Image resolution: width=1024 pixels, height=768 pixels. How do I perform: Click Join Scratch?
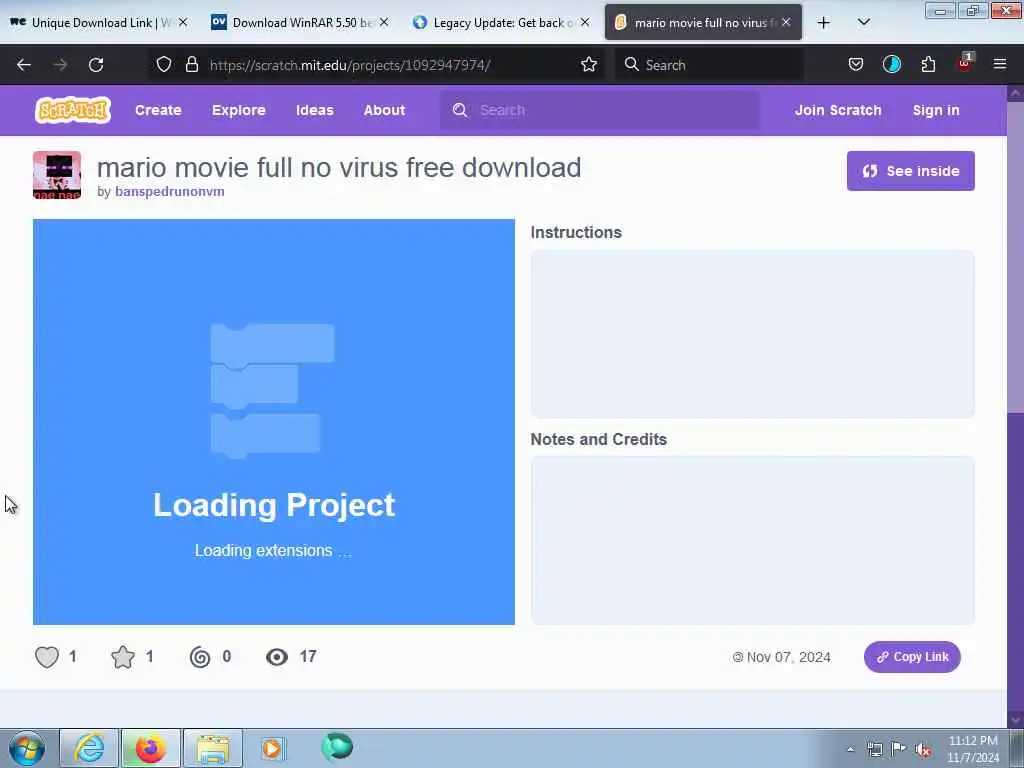pos(838,110)
